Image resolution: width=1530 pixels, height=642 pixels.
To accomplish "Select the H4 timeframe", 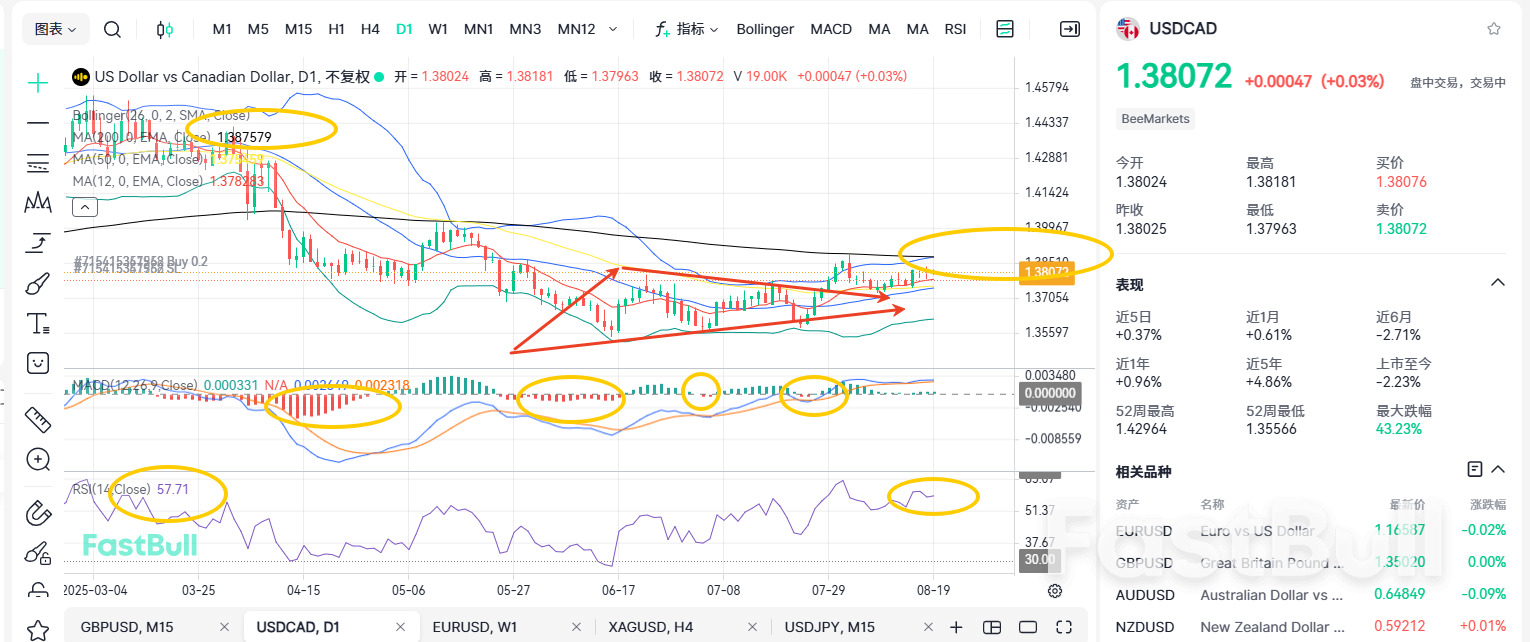I will [370, 29].
